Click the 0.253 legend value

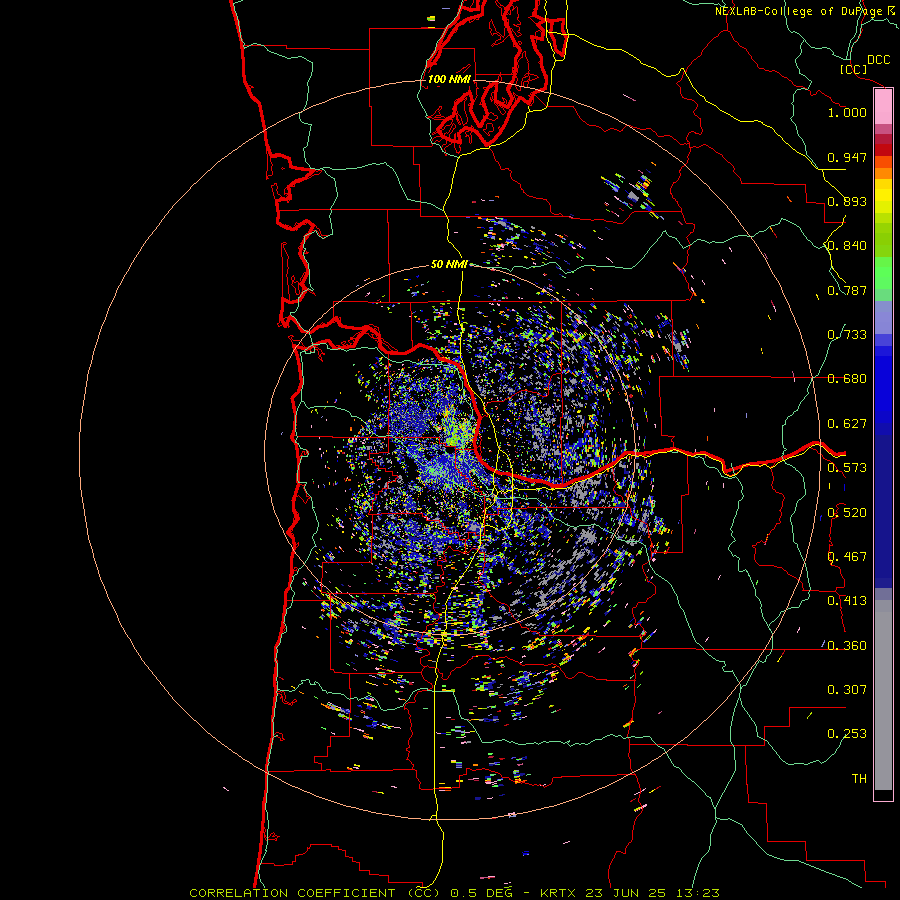click(x=847, y=734)
